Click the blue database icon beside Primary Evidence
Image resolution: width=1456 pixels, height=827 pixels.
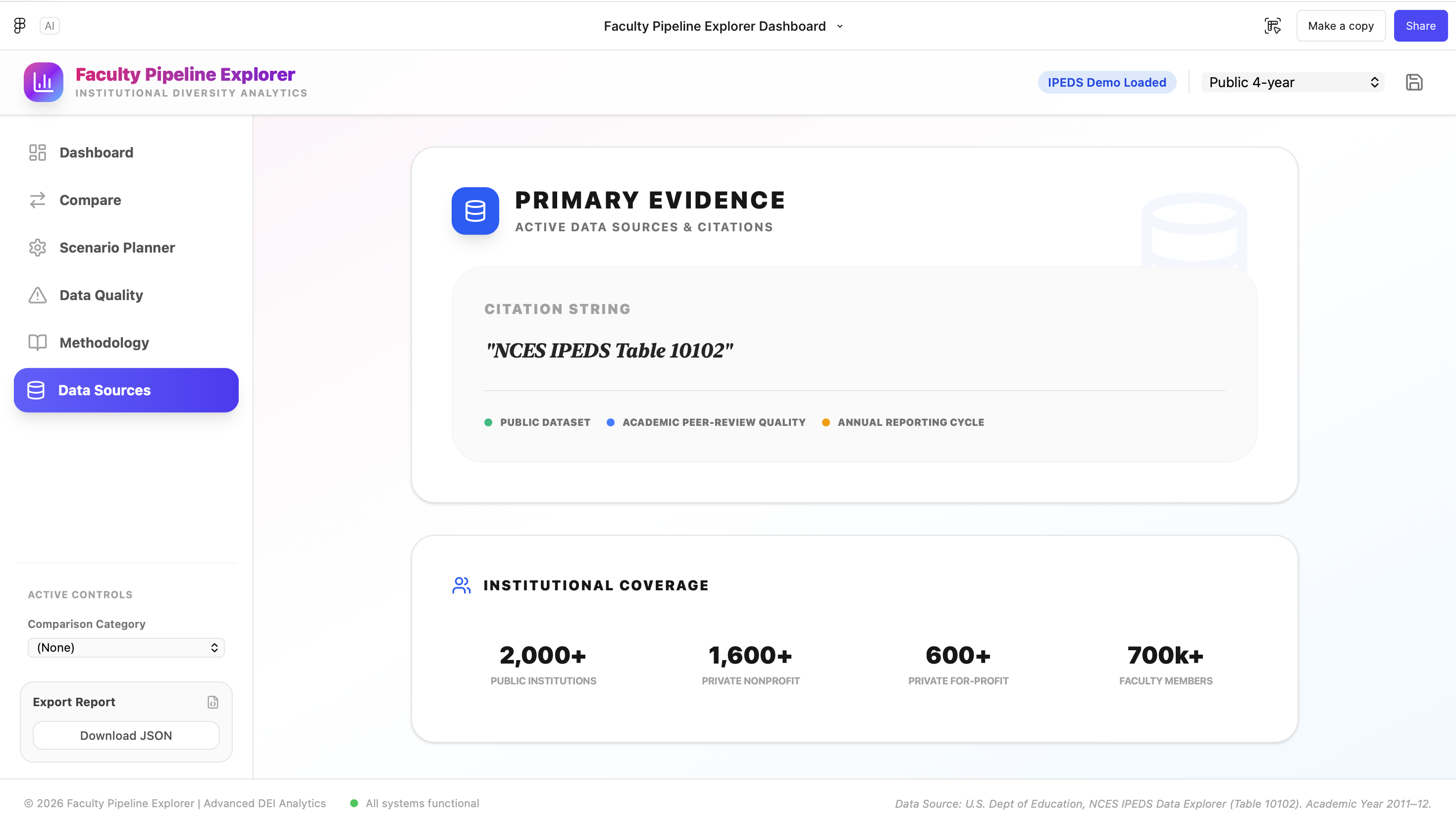click(x=475, y=211)
